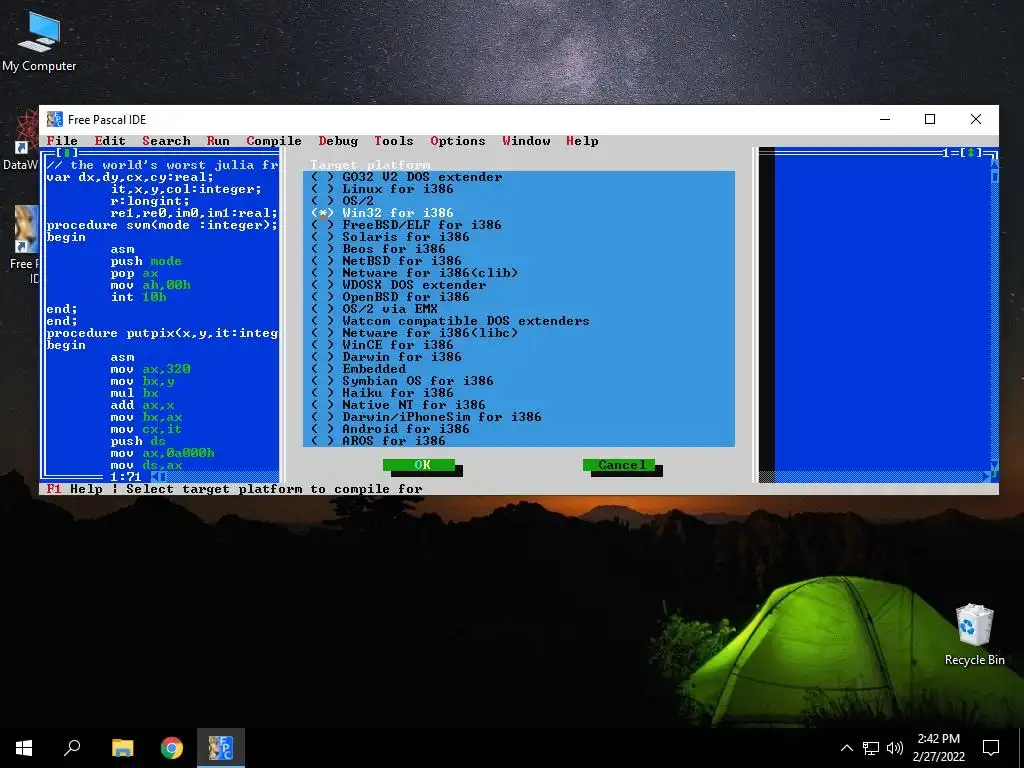The image size is (1024, 768).
Task: Dismiss dialog with Cancel button
Action: (x=619, y=465)
